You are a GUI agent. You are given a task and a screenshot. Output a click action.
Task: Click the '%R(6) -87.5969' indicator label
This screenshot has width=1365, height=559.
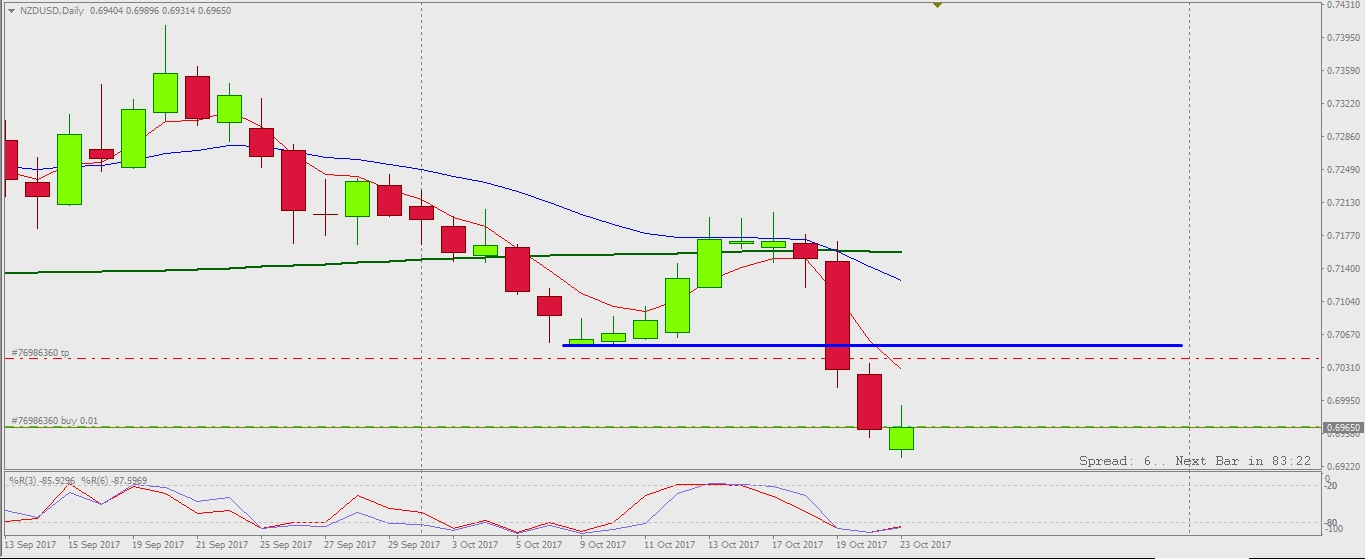(x=114, y=481)
